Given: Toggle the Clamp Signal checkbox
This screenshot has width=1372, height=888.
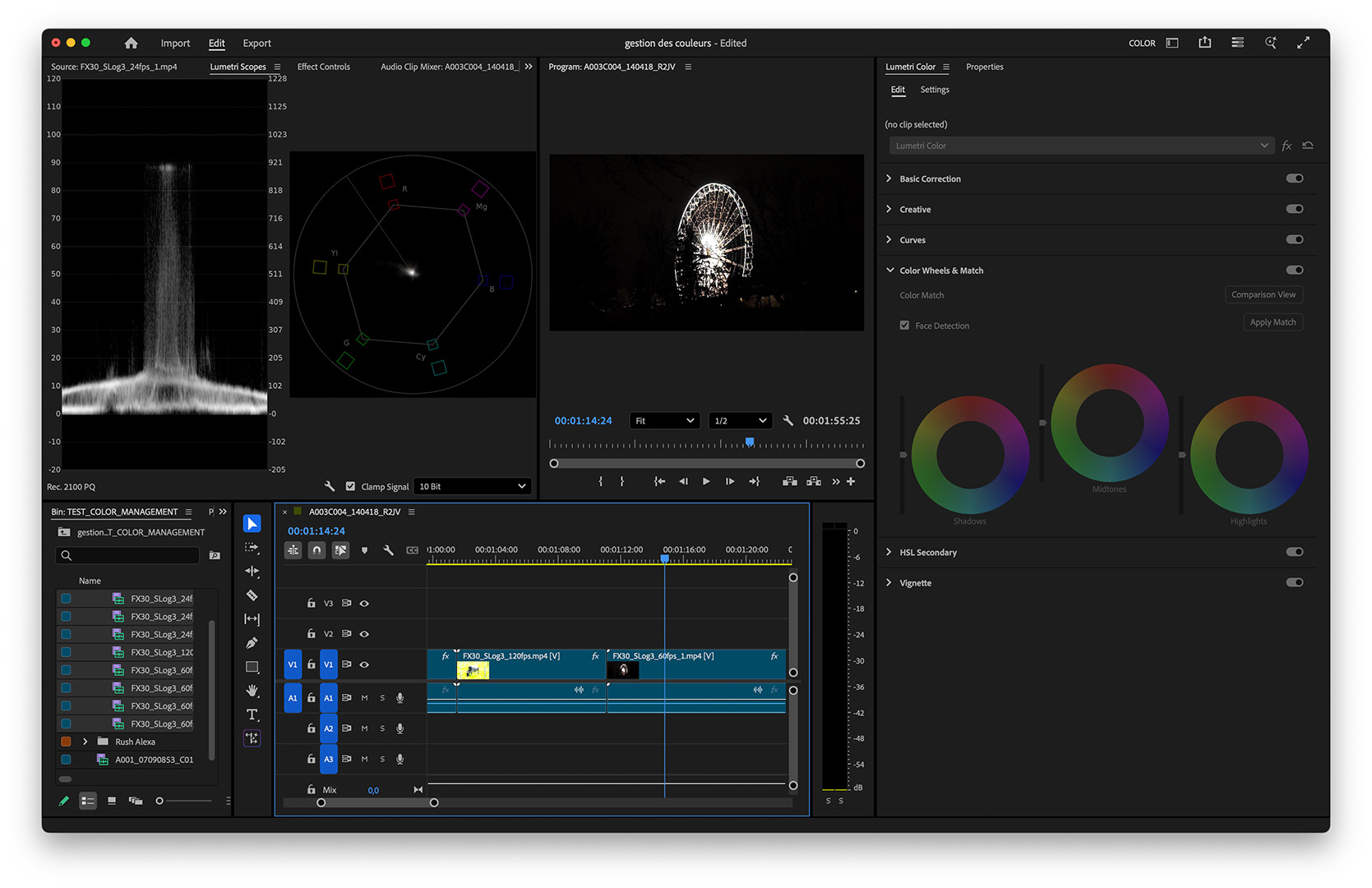Looking at the screenshot, I should coord(351,487).
